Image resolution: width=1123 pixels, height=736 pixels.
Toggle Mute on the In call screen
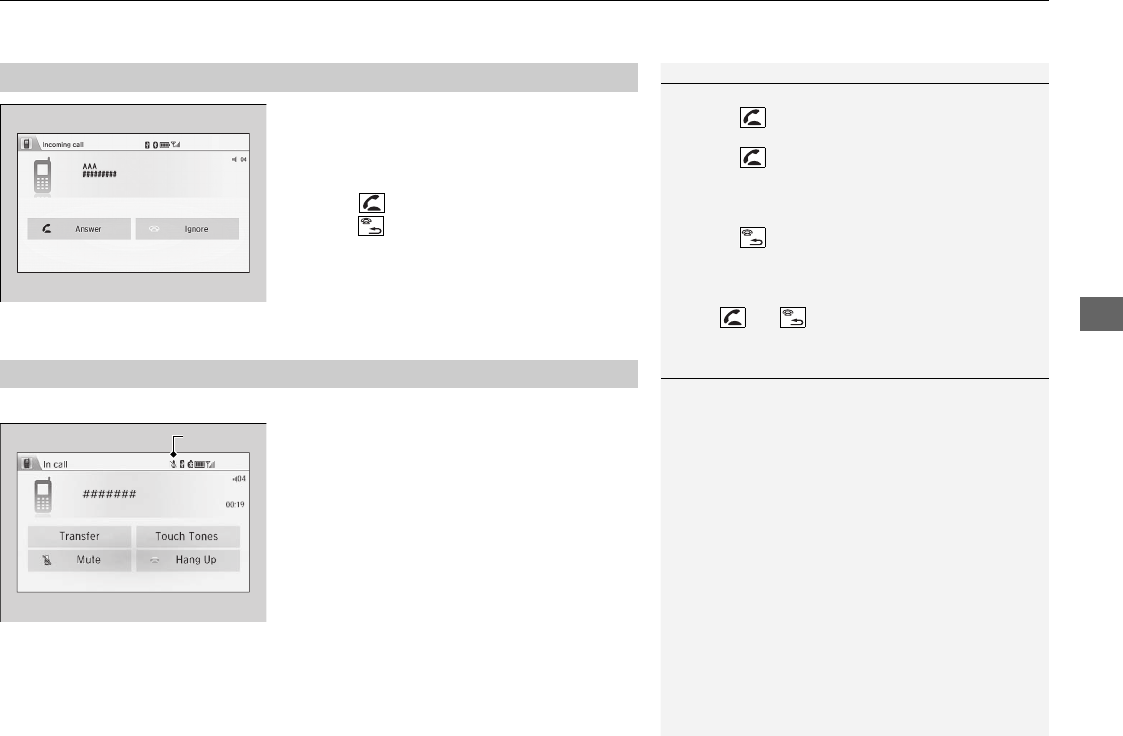pyautogui.click(x=79, y=560)
